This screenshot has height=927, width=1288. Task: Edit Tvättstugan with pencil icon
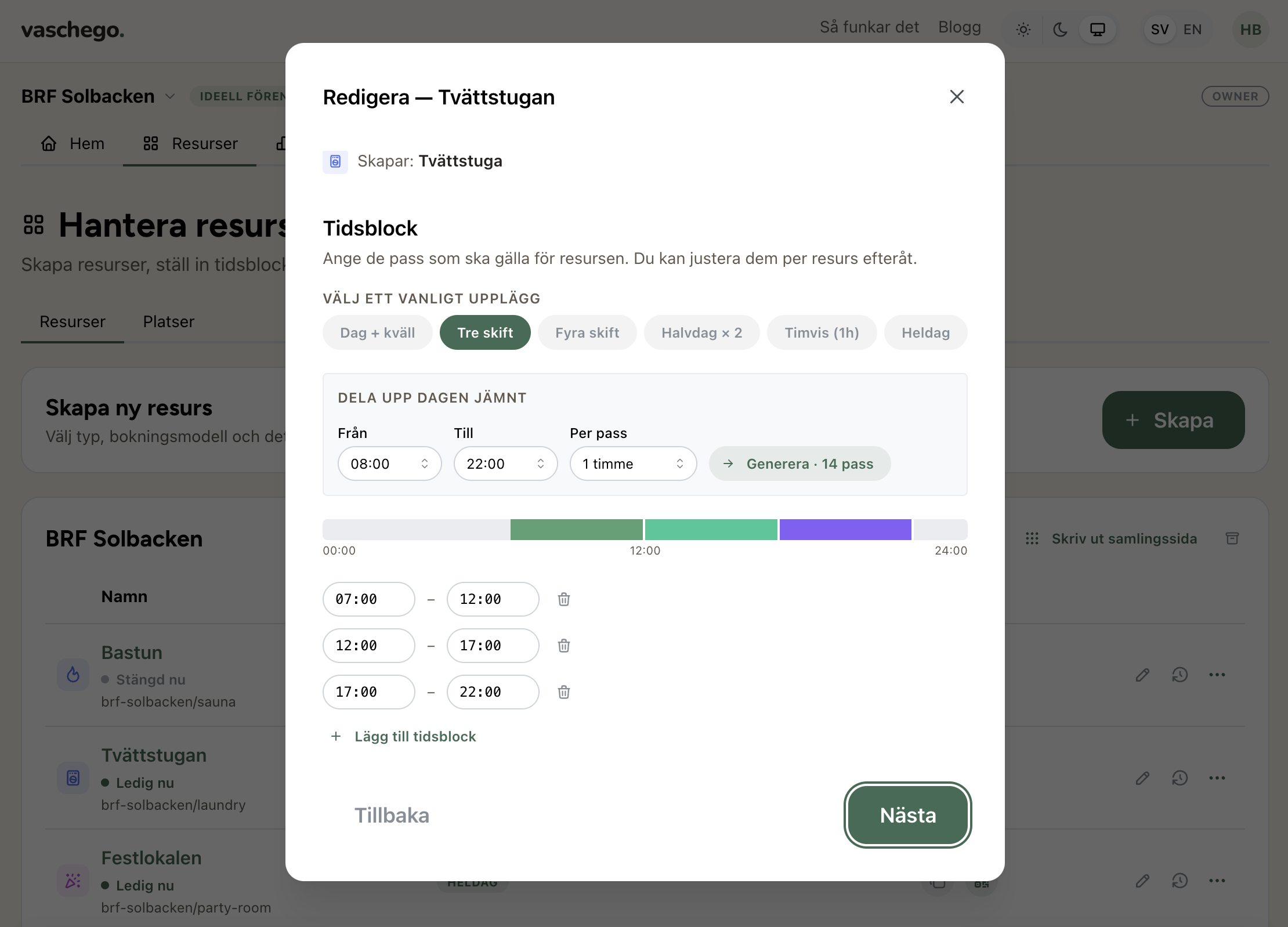pyautogui.click(x=1142, y=778)
